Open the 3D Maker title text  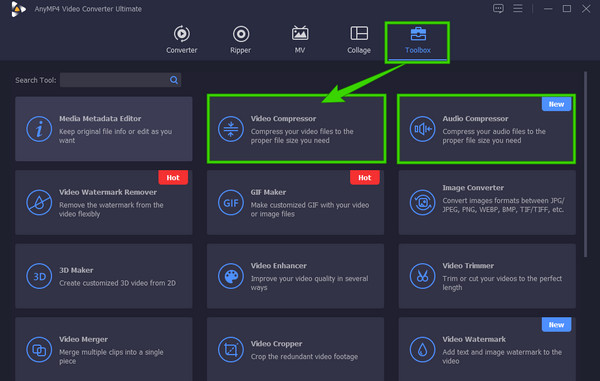pyautogui.click(x=76, y=270)
